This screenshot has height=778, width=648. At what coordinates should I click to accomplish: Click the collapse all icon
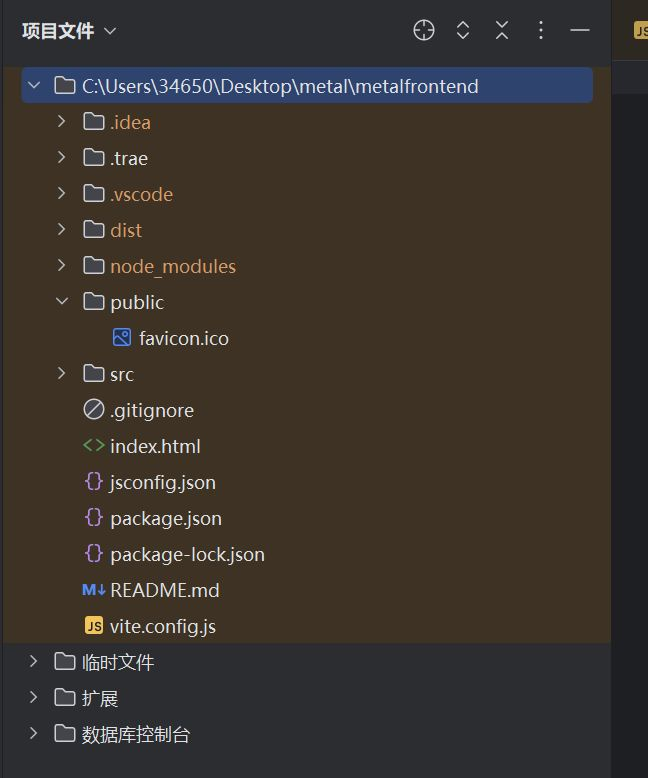click(502, 30)
